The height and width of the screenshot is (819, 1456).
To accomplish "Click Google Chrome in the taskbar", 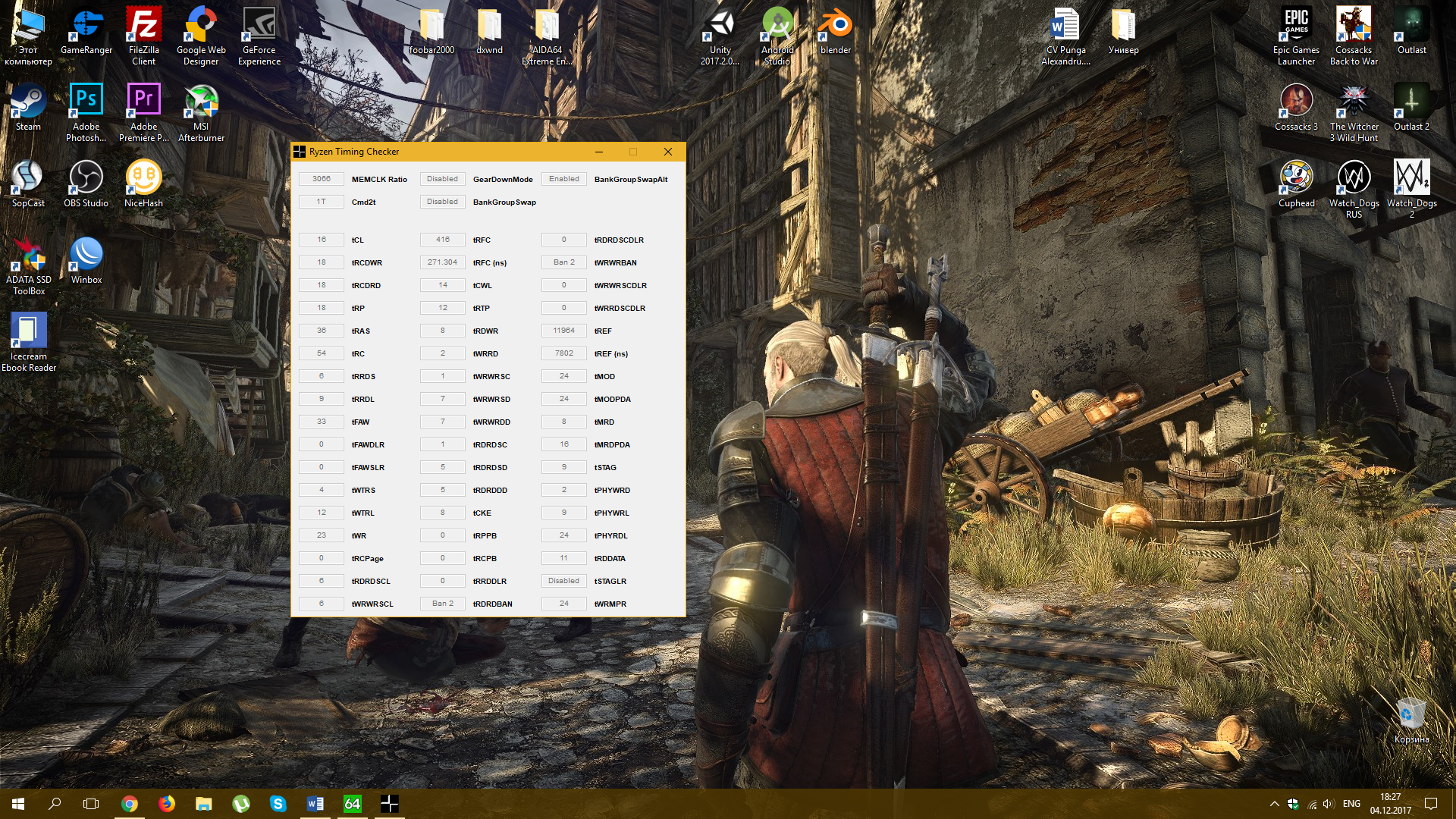I will [130, 804].
